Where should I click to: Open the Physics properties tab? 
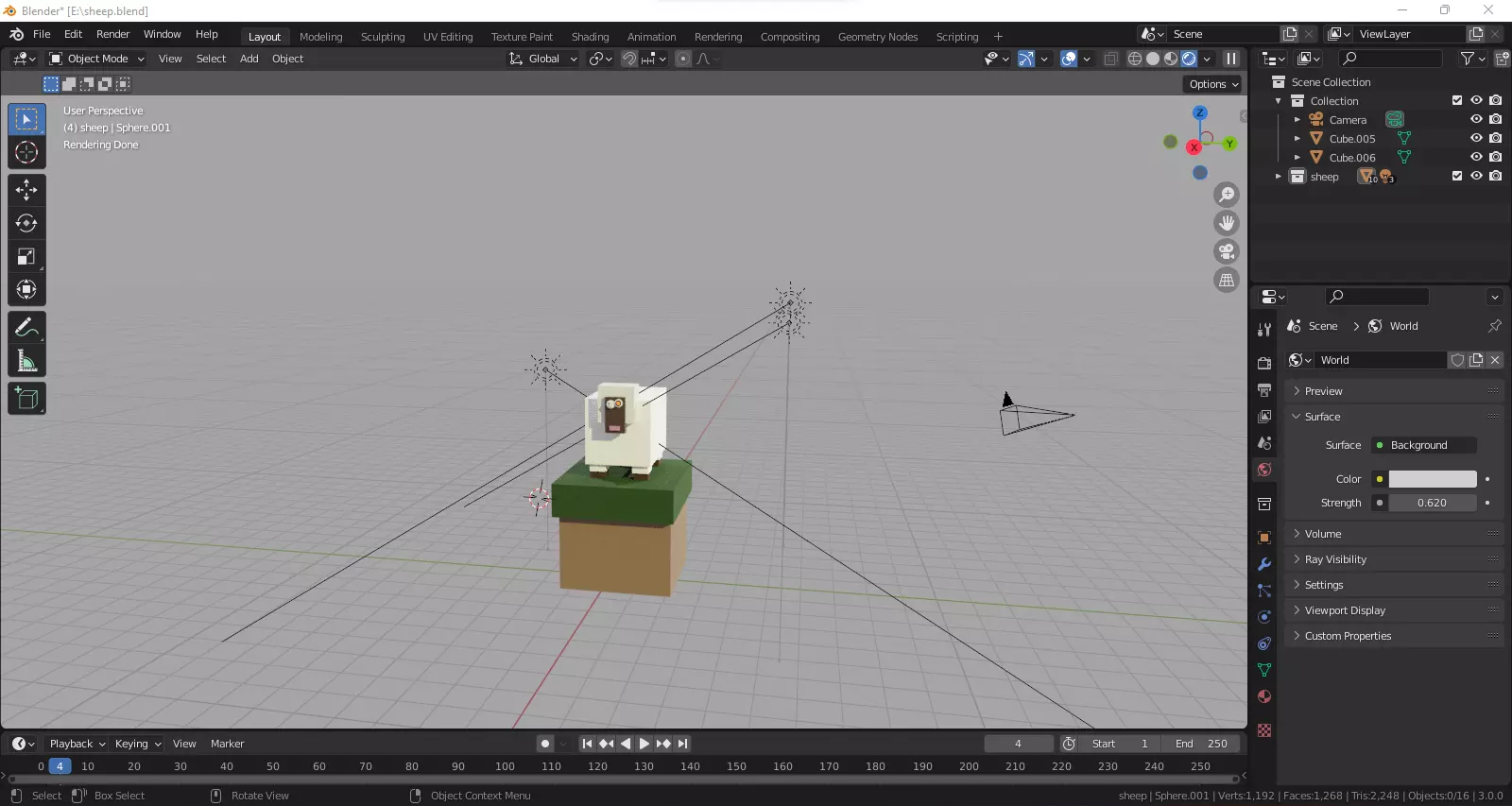tap(1264, 617)
